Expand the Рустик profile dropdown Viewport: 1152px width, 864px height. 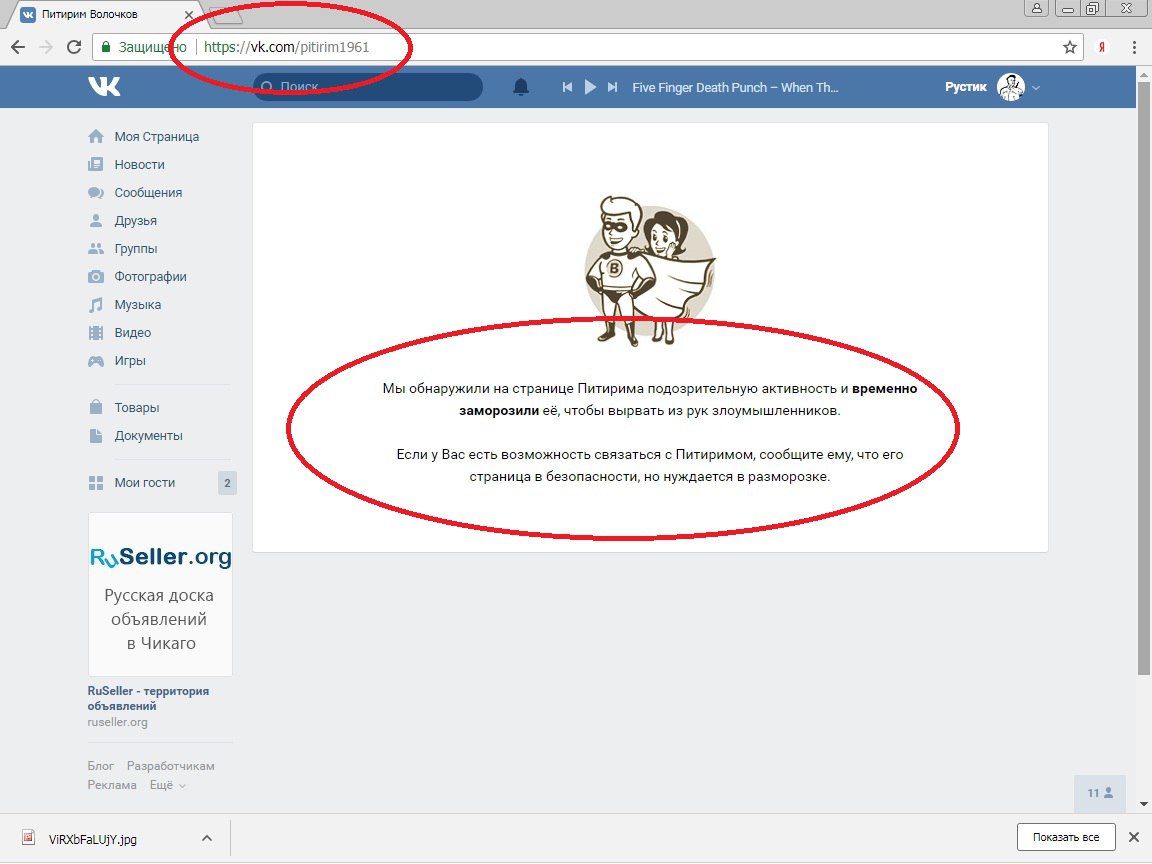pyautogui.click(x=1036, y=88)
